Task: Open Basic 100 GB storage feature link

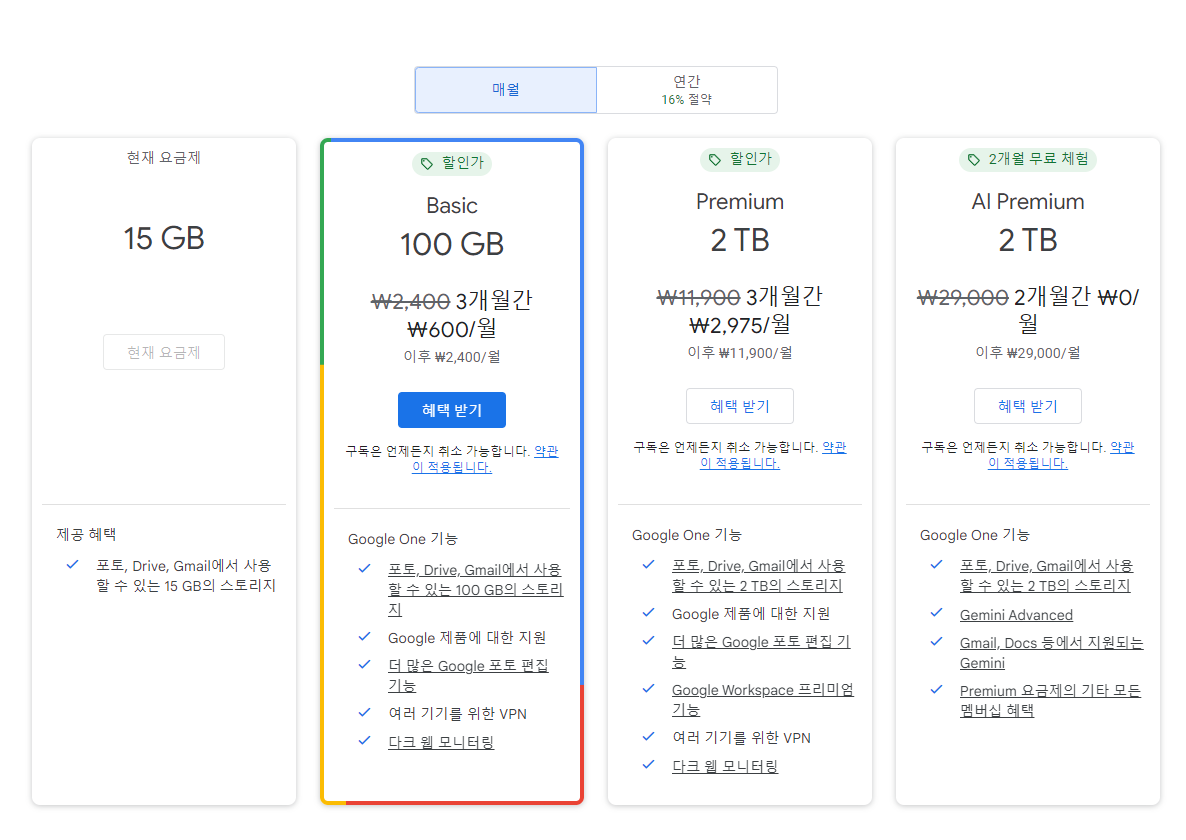Action: pos(475,590)
